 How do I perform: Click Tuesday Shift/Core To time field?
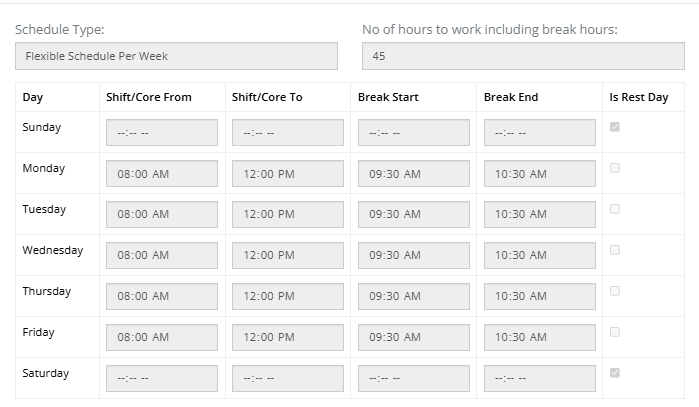[x=287, y=215]
